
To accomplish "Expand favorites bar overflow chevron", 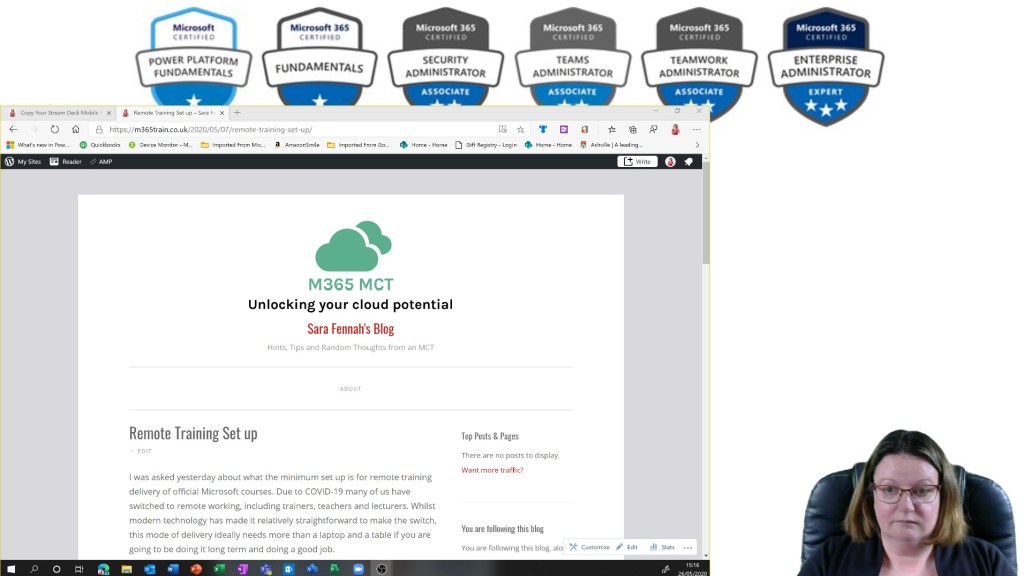I will [697, 145].
